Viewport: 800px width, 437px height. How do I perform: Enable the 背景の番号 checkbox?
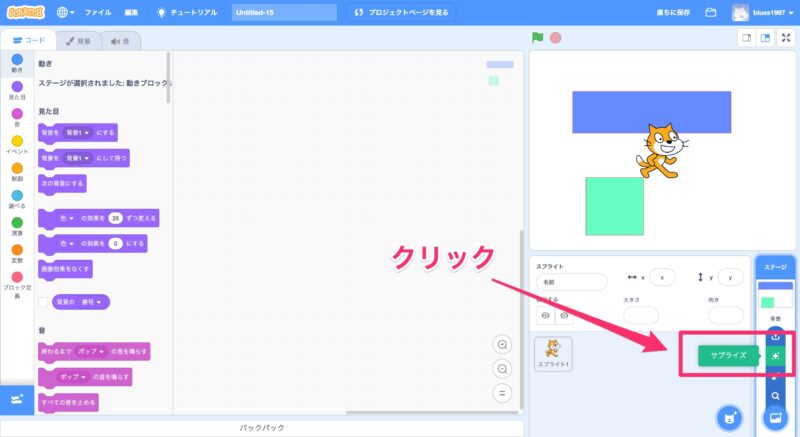[43, 301]
